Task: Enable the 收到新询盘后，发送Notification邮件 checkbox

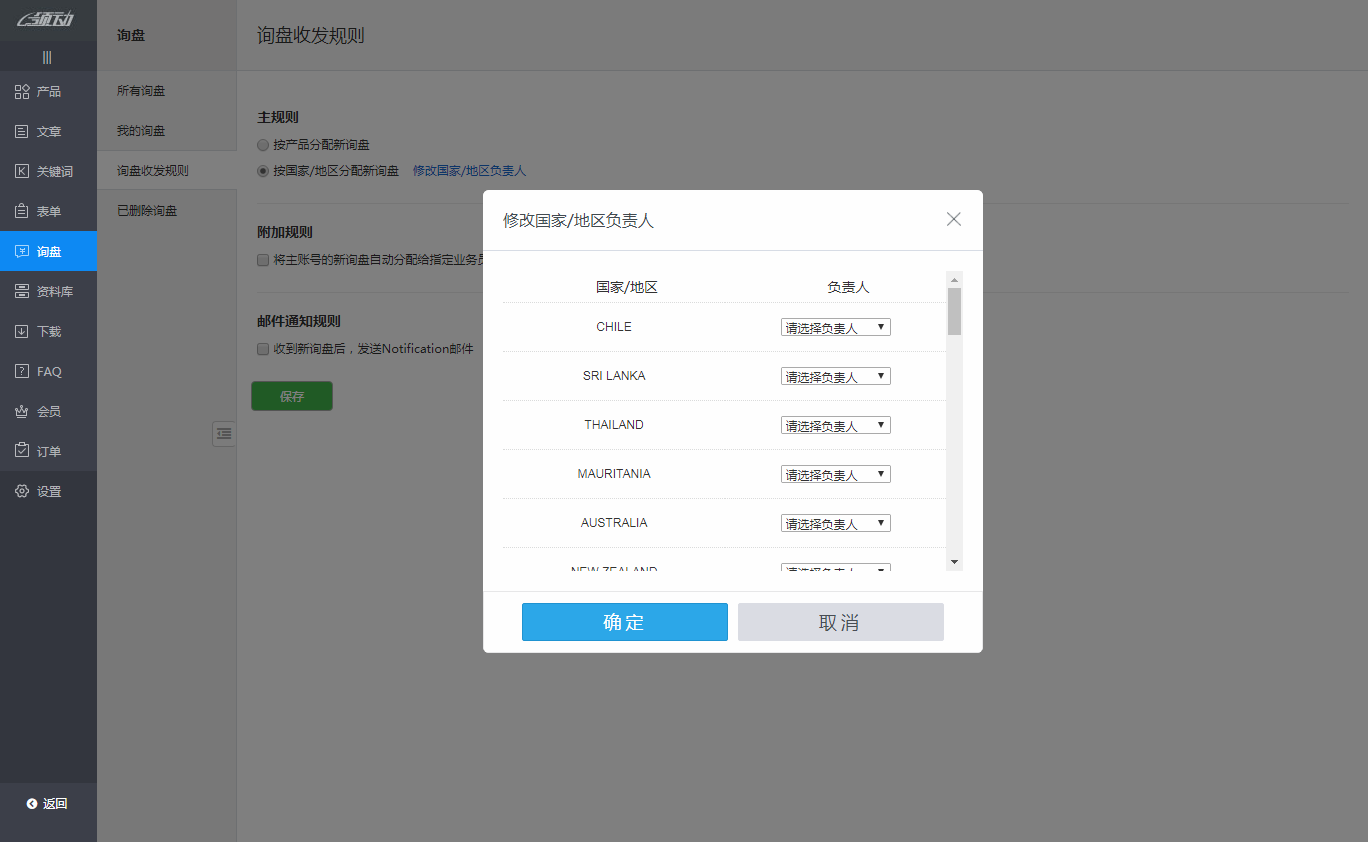Action: (262, 348)
